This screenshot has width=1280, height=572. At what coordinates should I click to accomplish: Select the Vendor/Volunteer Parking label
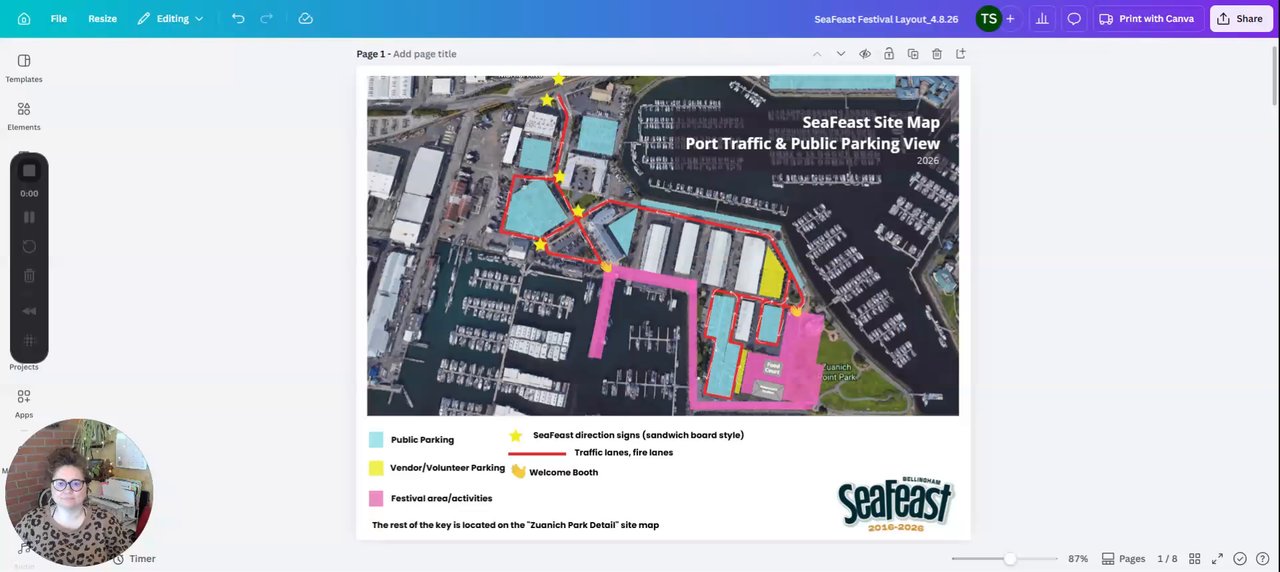point(447,468)
